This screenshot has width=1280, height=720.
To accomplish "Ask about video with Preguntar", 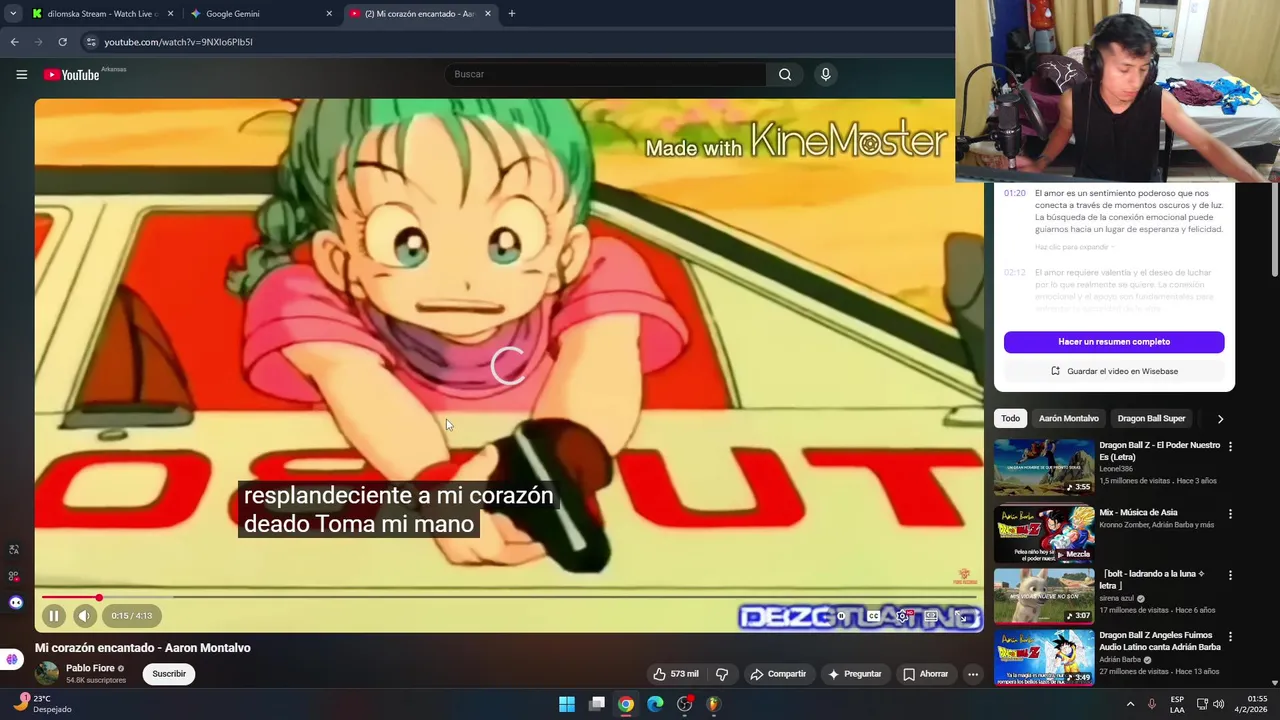I will [x=854, y=674].
